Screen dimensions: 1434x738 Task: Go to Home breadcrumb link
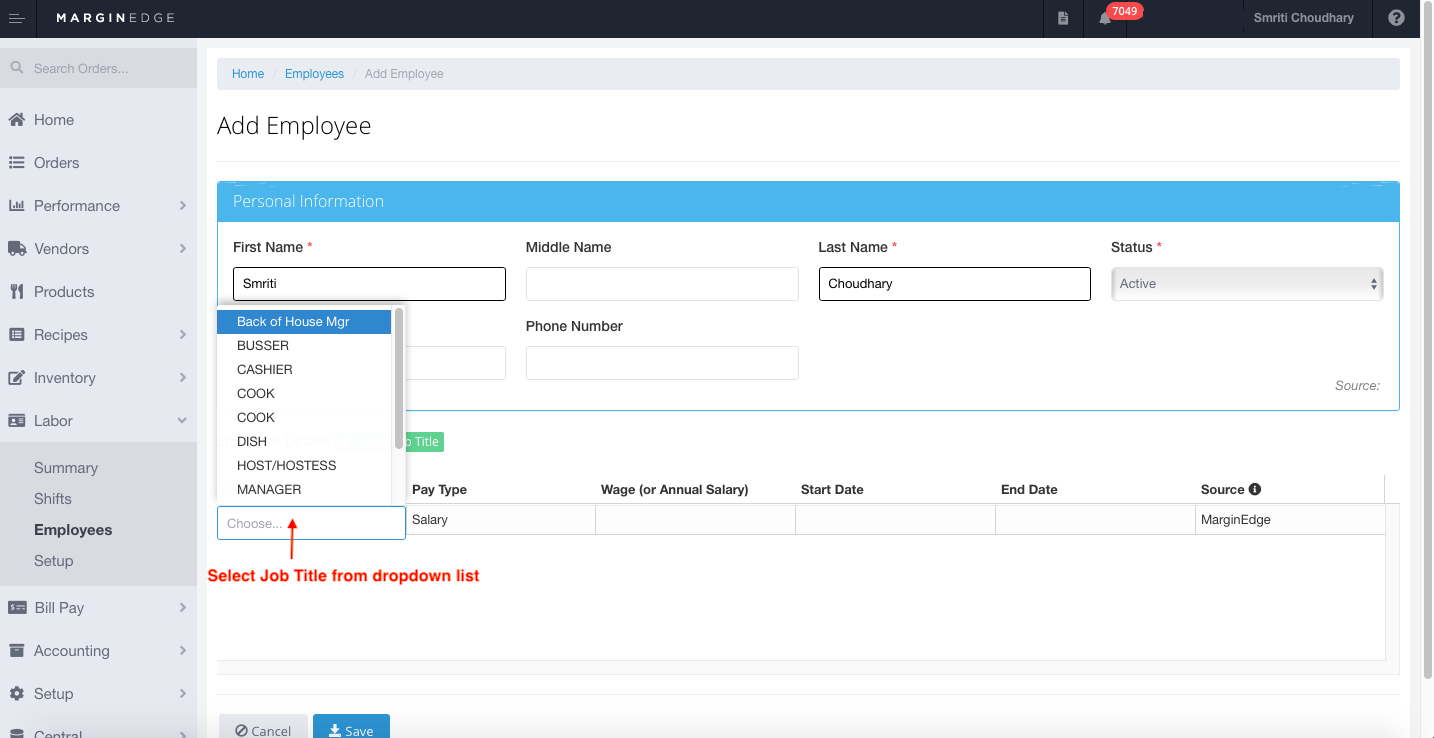[248, 74]
